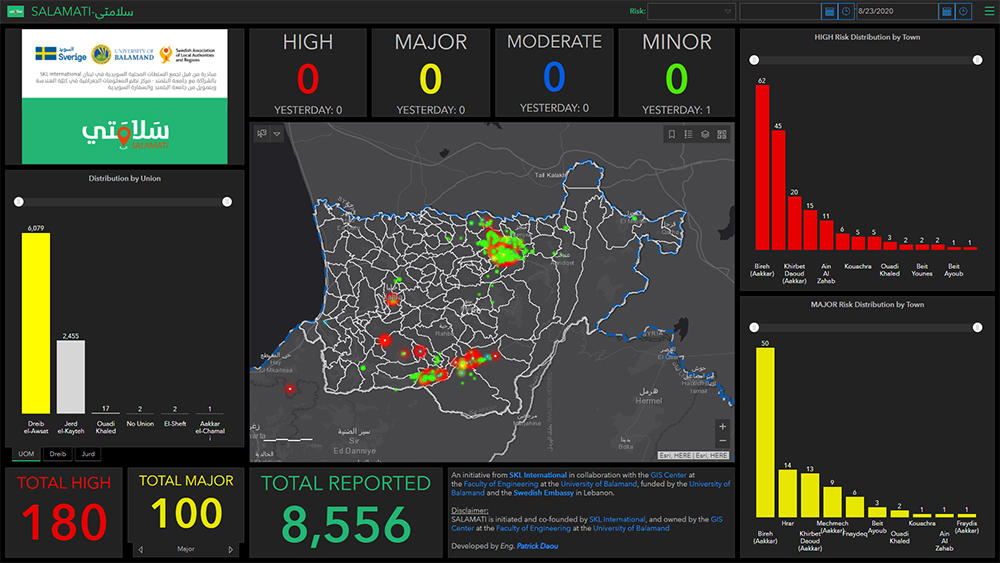Image resolution: width=1000 pixels, height=563 pixels.
Task: Expand selection tool options arrow on map
Action: 277,133
